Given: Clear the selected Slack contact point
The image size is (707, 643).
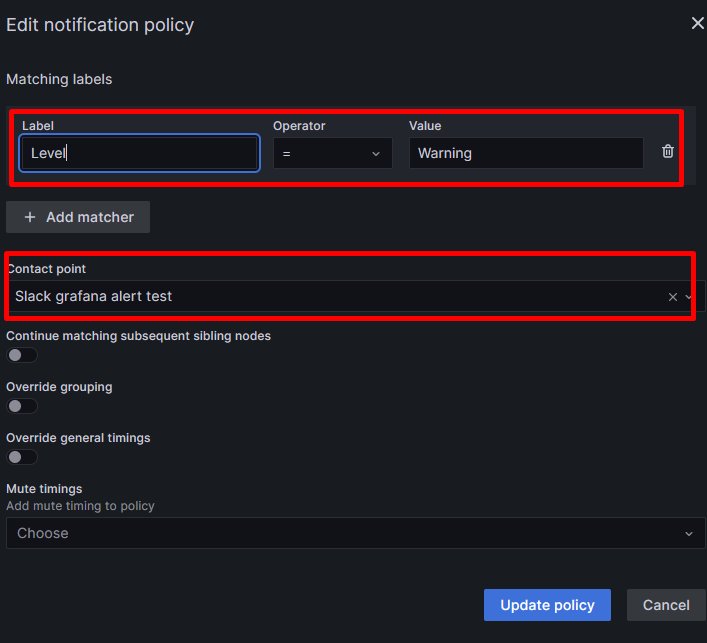Looking at the screenshot, I should [673, 297].
